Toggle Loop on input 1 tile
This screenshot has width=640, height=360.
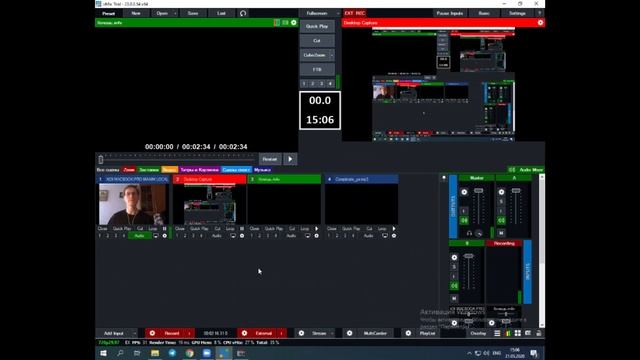pyautogui.click(x=153, y=229)
